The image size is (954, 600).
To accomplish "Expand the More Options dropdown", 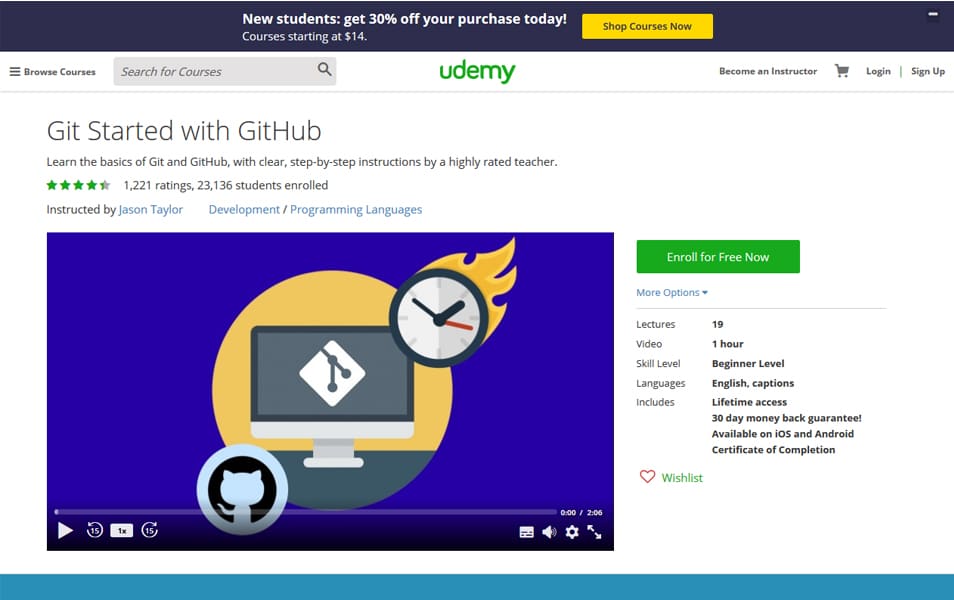I will click(671, 292).
